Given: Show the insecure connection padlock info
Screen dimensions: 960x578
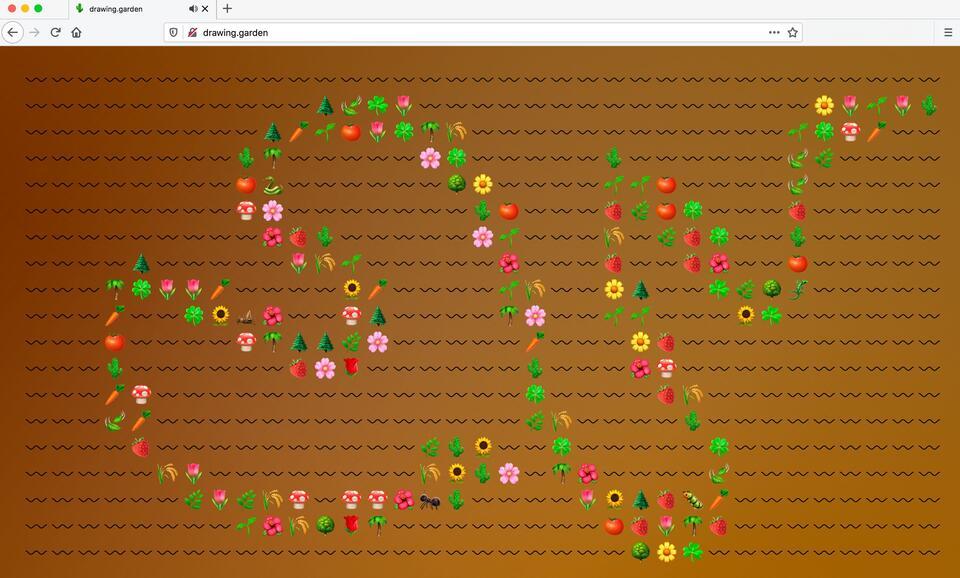Looking at the screenshot, I should point(192,32).
